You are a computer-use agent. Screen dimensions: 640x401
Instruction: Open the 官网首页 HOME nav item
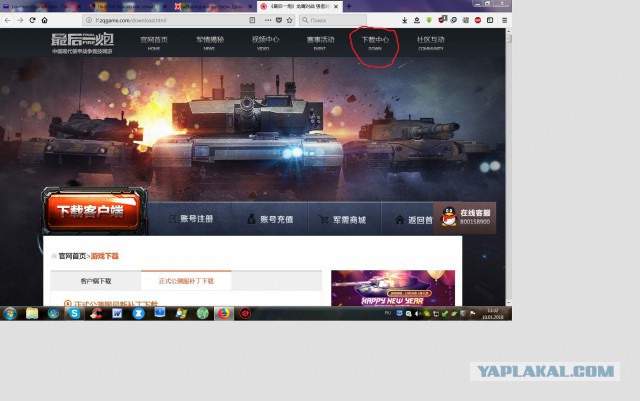[x=154, y=42]
